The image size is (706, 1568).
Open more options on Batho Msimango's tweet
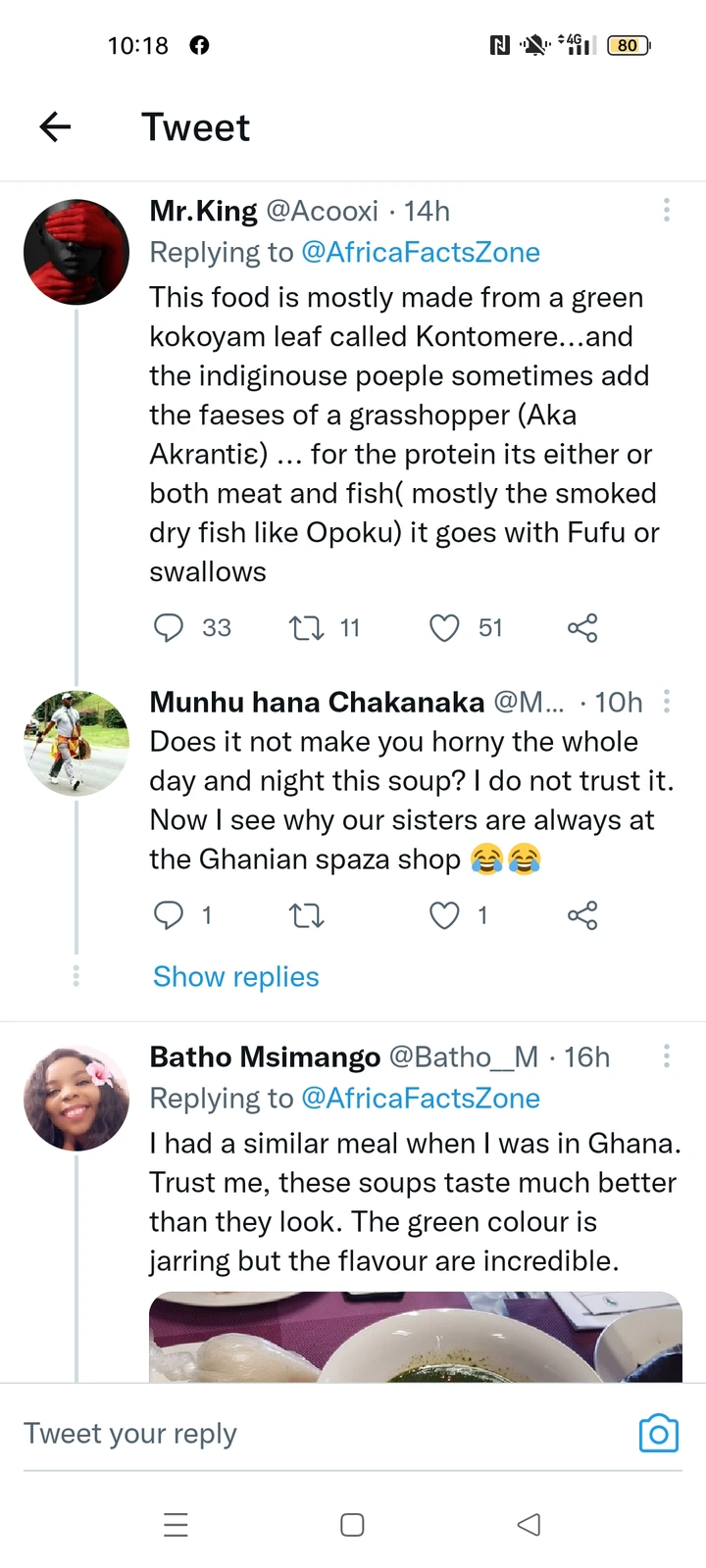point(667,1055)
